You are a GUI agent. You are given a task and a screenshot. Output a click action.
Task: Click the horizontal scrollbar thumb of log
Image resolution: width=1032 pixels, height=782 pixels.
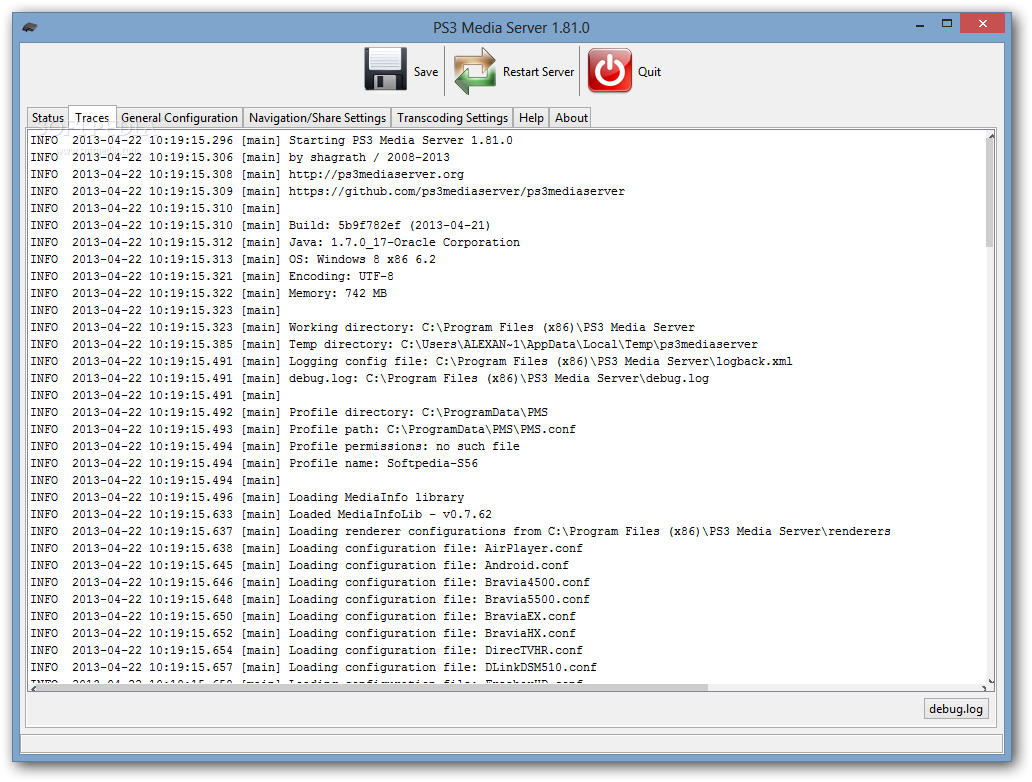coord(371,687)
